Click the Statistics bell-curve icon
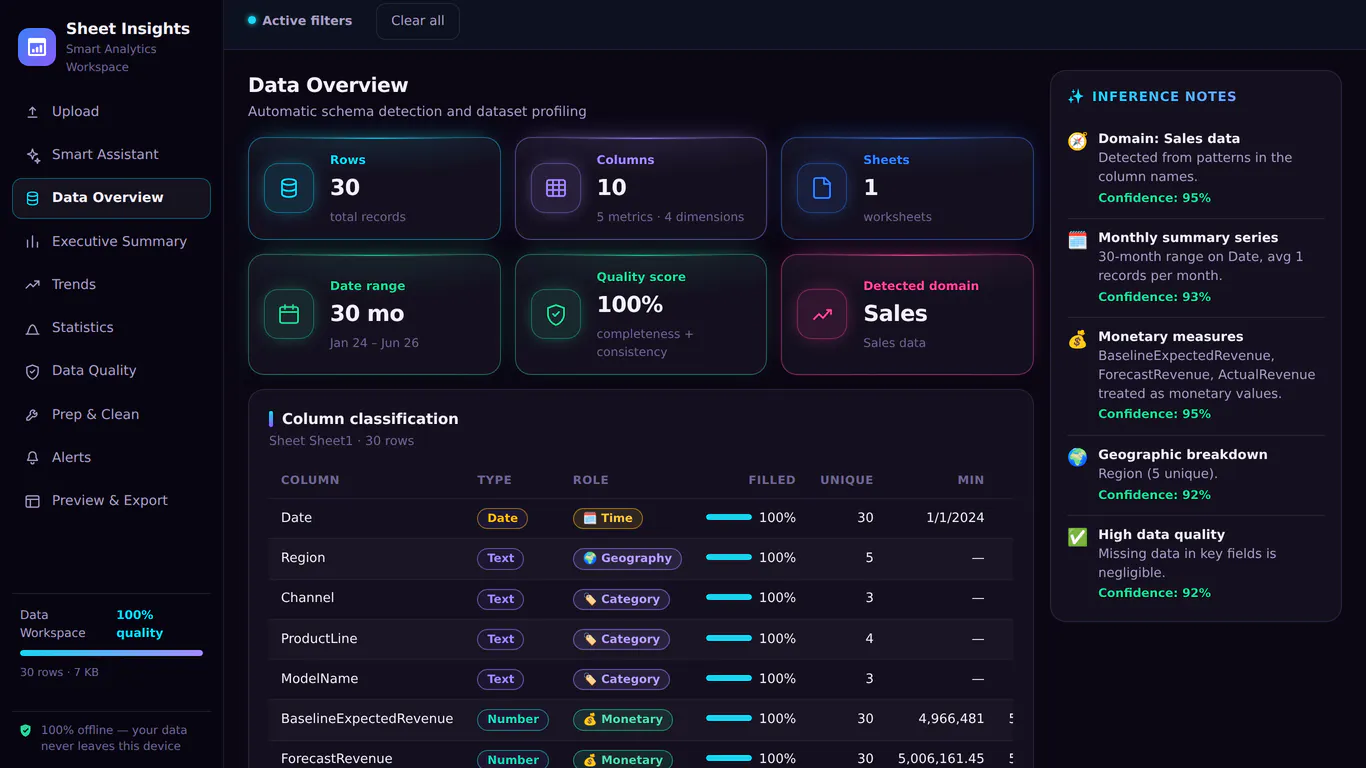The height and width of the screenshot is (768, 1366). click(x=32, y=328)
